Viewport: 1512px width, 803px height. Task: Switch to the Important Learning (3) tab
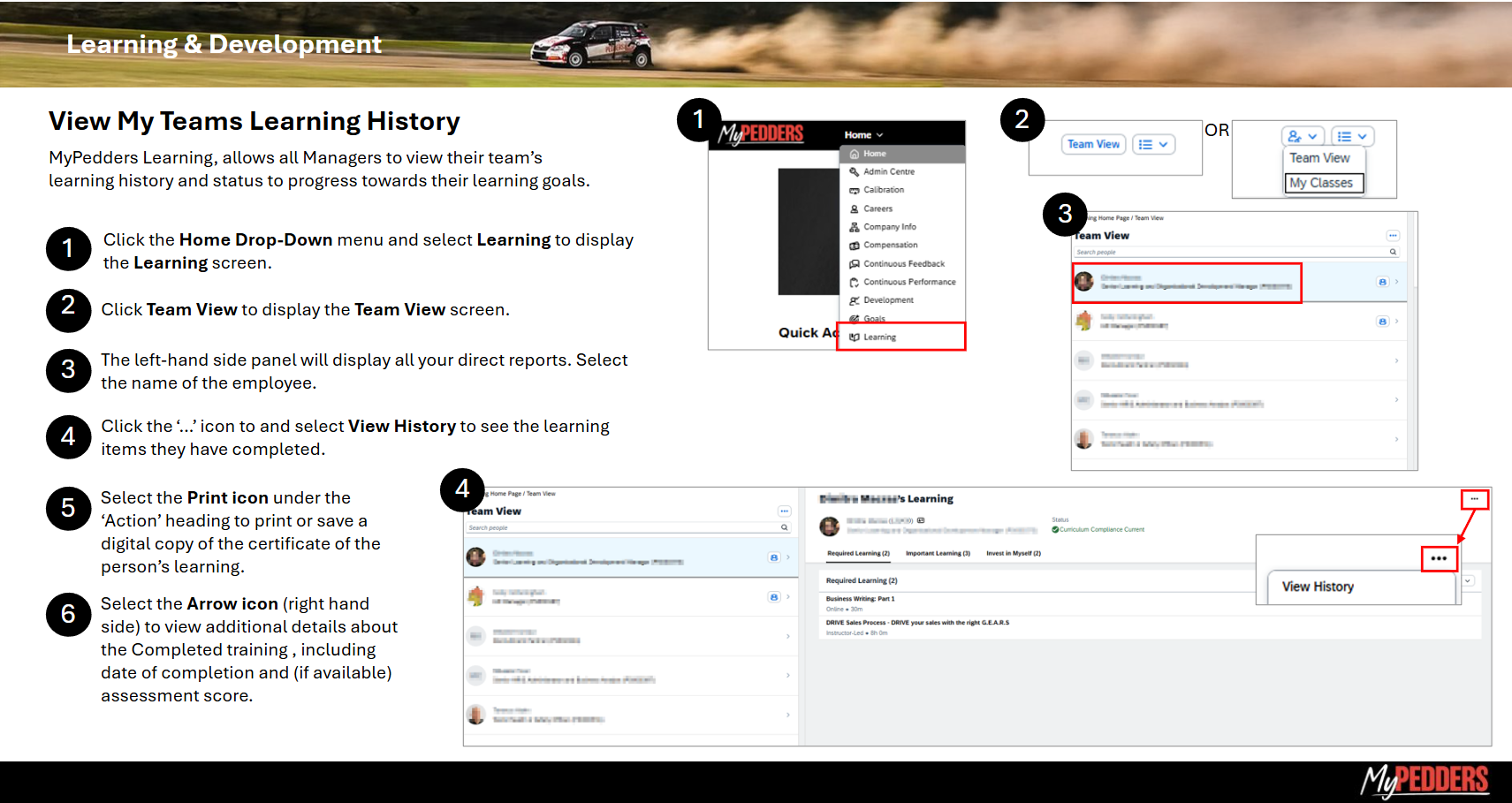pos(938,553)
